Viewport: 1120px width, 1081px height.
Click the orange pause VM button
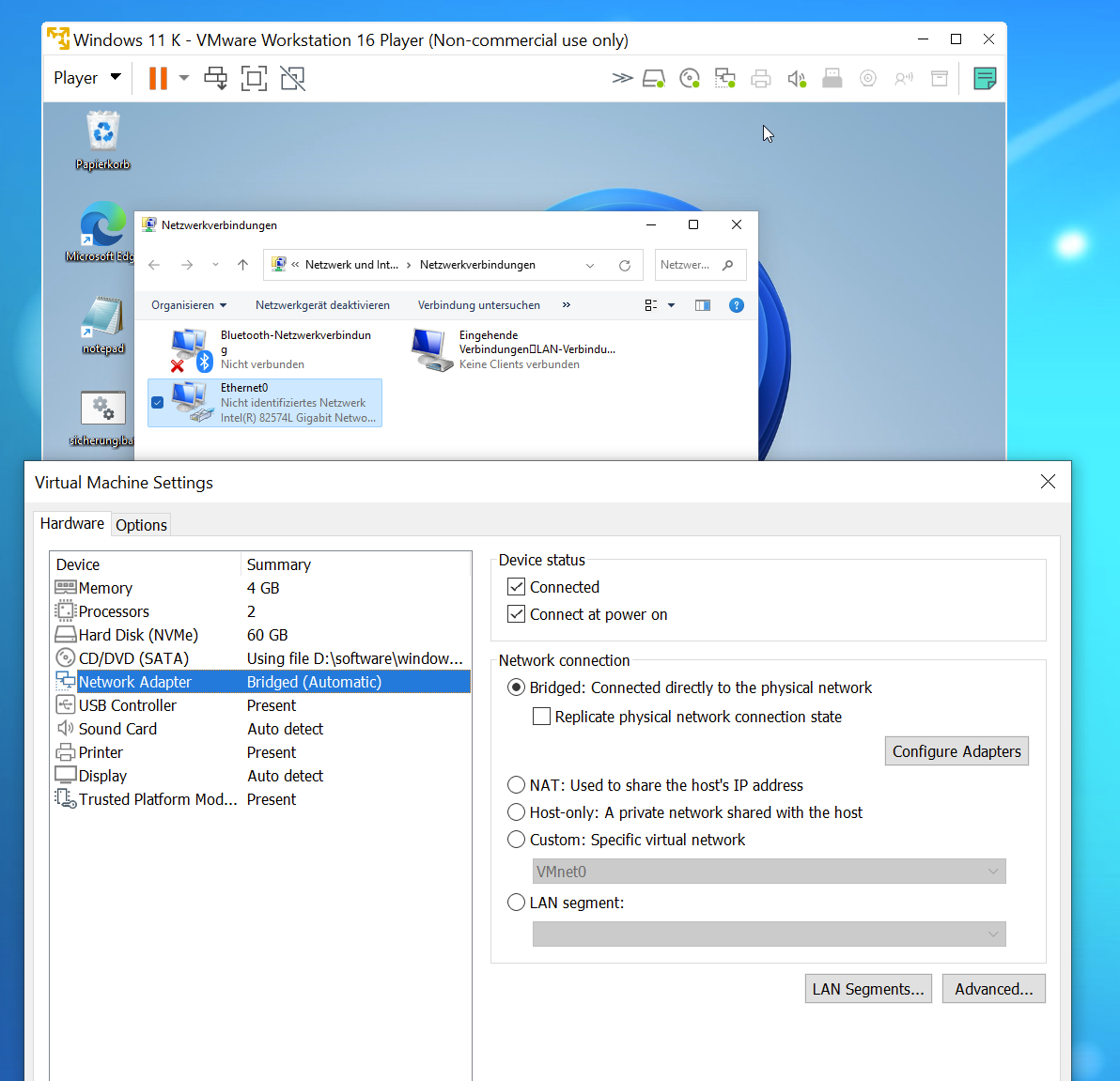click(158, 78)
